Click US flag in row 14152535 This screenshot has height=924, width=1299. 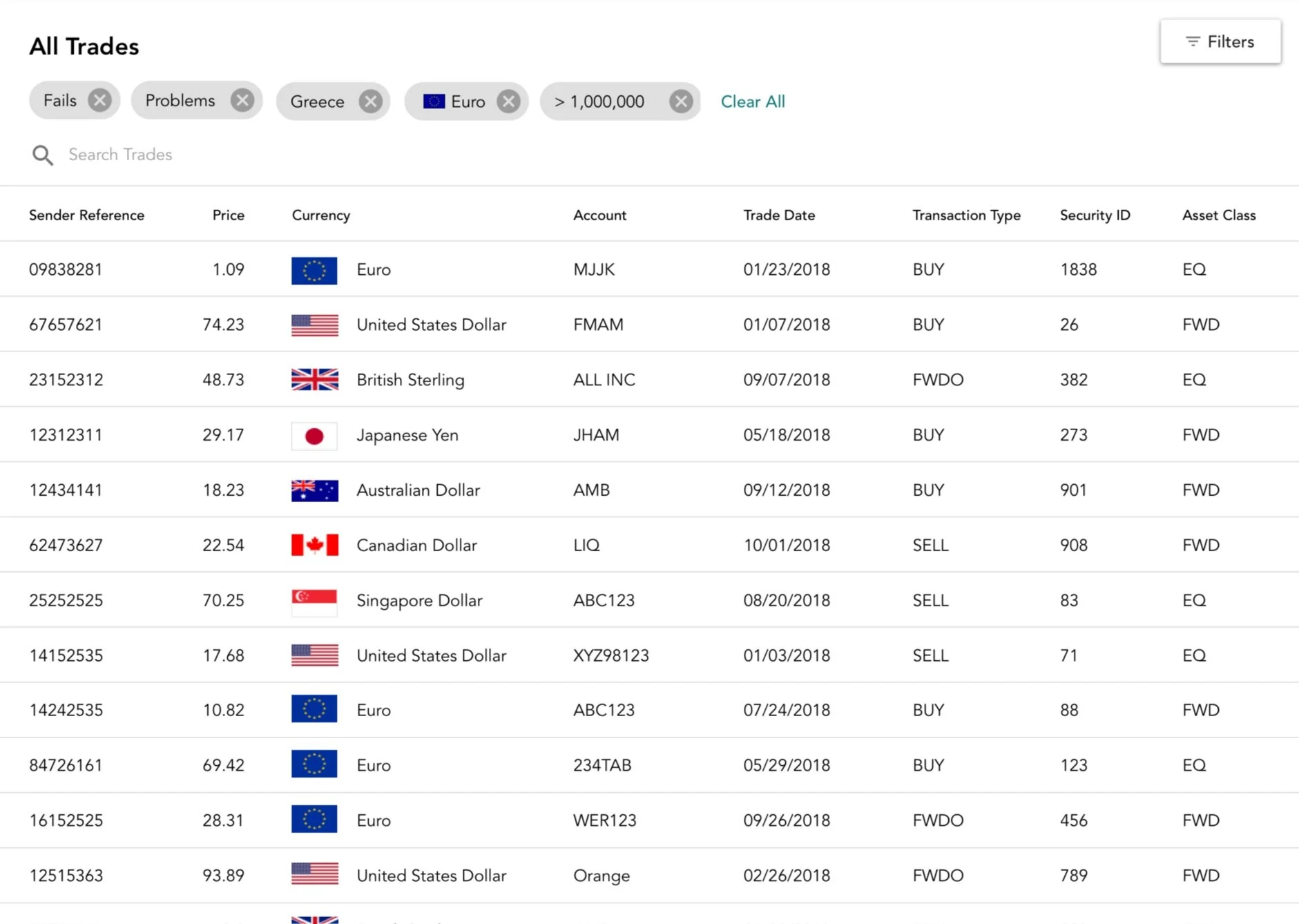click(x=315, y=655)
